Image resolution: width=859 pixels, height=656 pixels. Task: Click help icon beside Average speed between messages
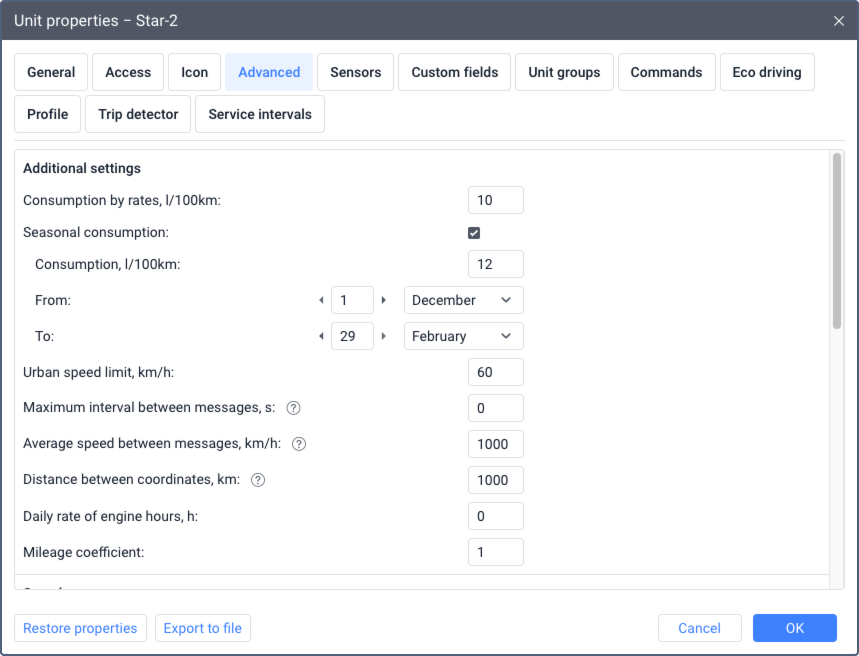click(298, 444)
